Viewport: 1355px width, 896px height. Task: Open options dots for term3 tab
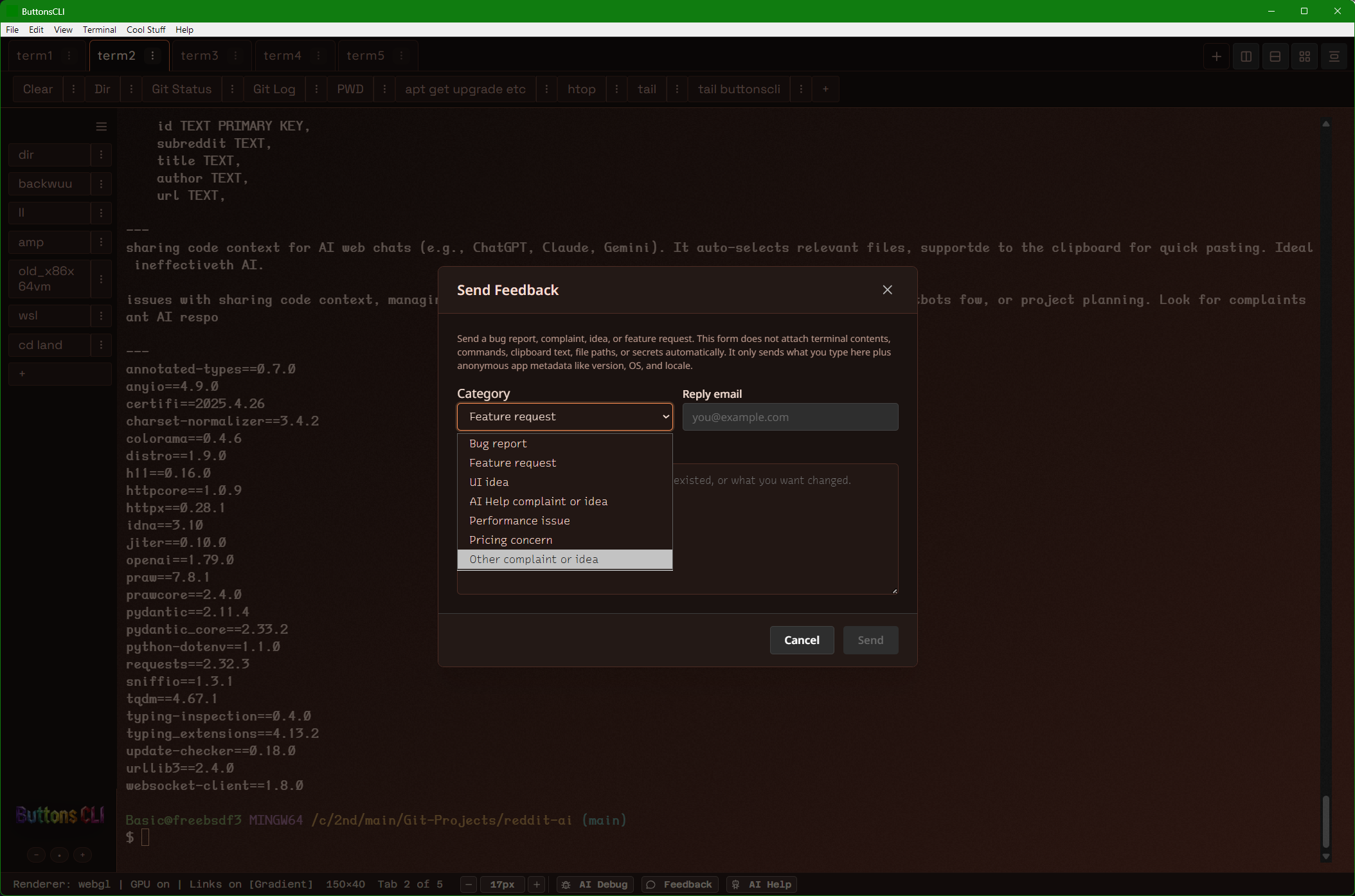(x=236, y=56)
